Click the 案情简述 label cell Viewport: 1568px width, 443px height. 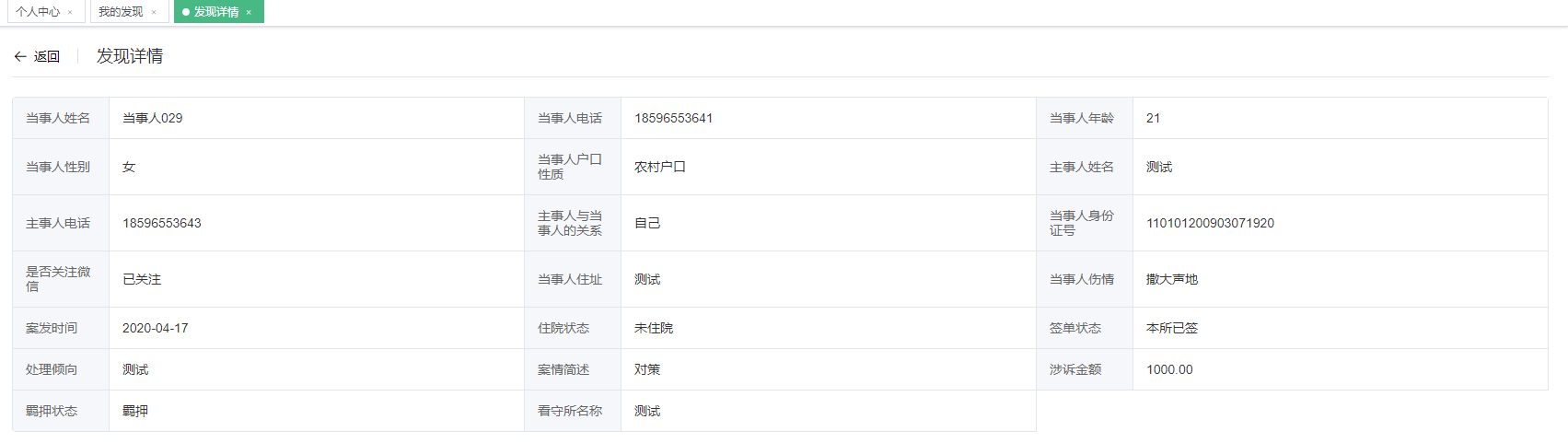(573, 369)
